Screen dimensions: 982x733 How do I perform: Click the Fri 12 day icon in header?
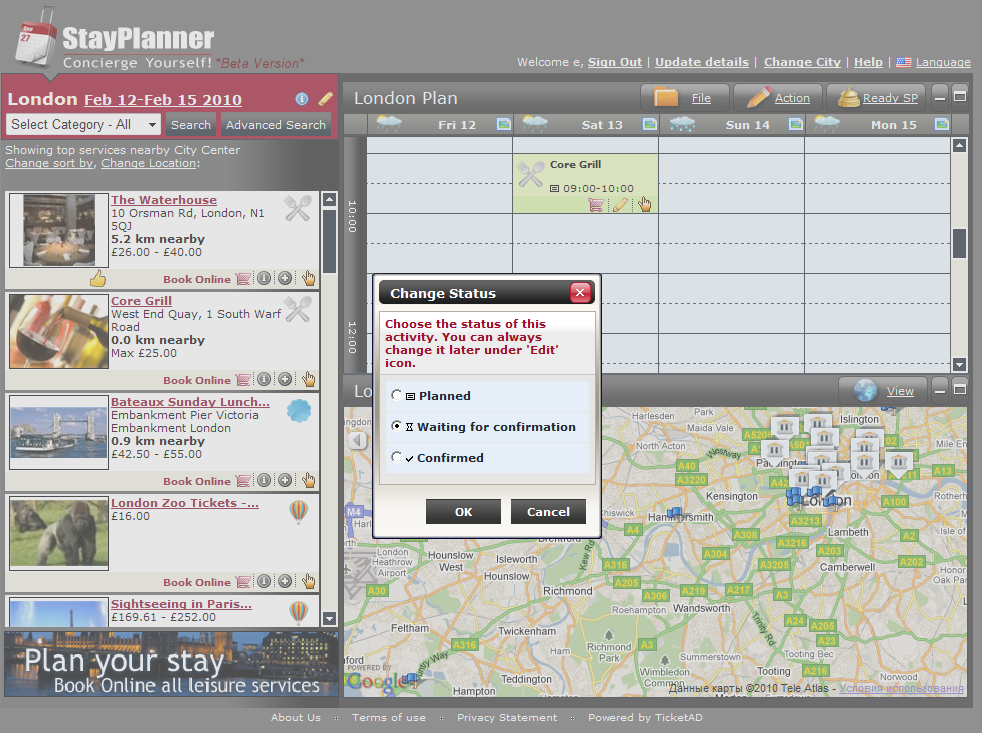point(504,124)
